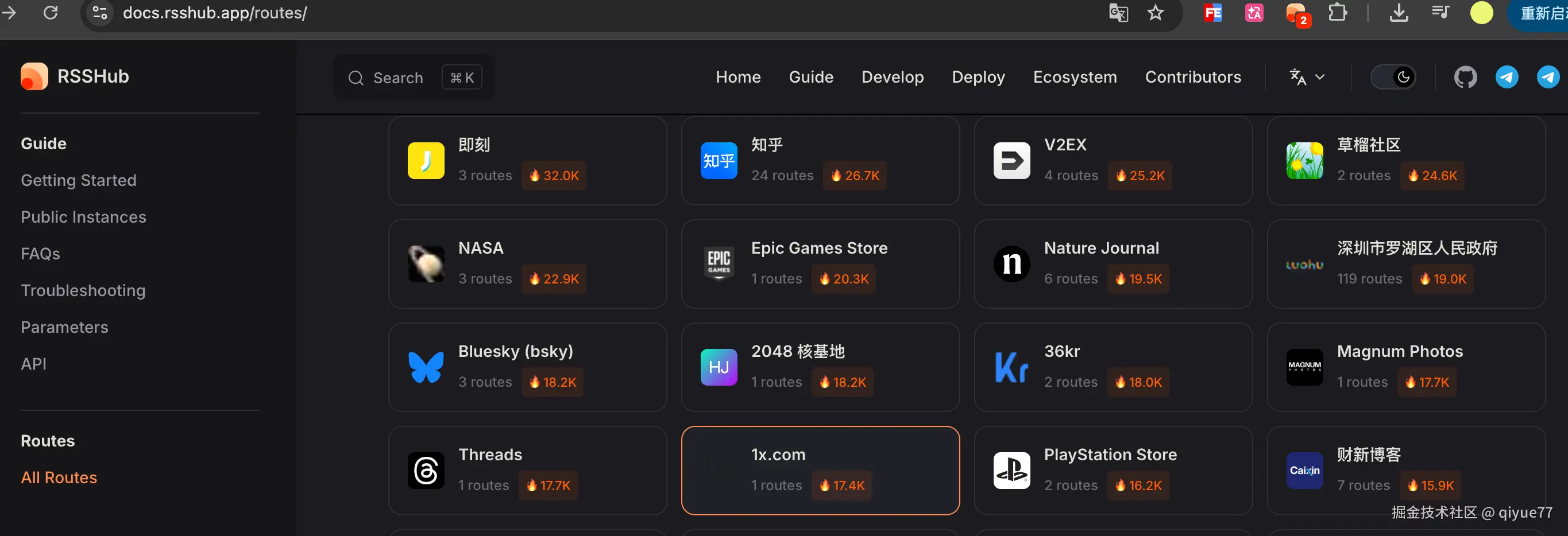Bookmark this page with the star icon
This screenshot has height=536, width=1568.
pos(1155,13)
